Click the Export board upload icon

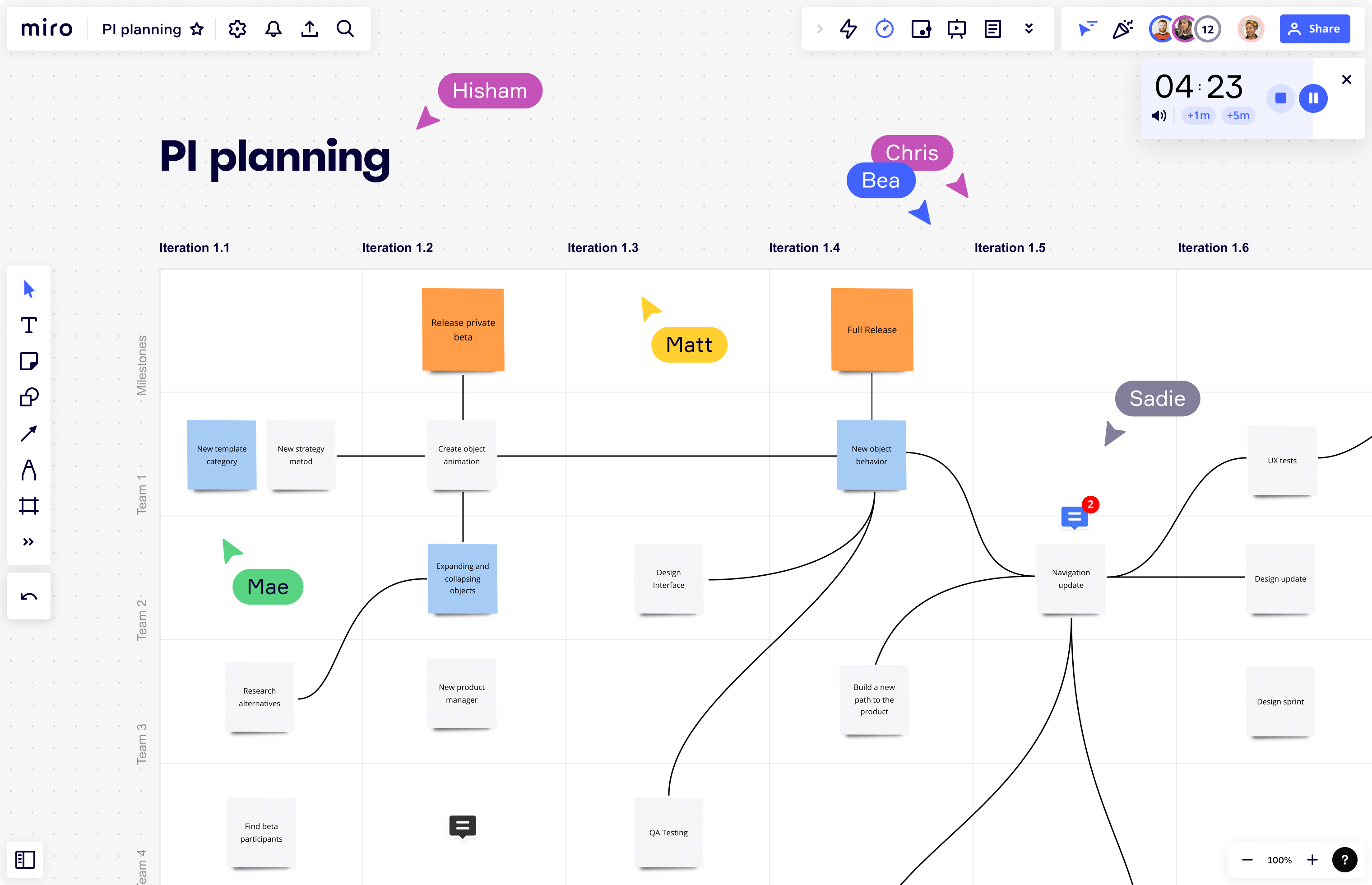310,29
